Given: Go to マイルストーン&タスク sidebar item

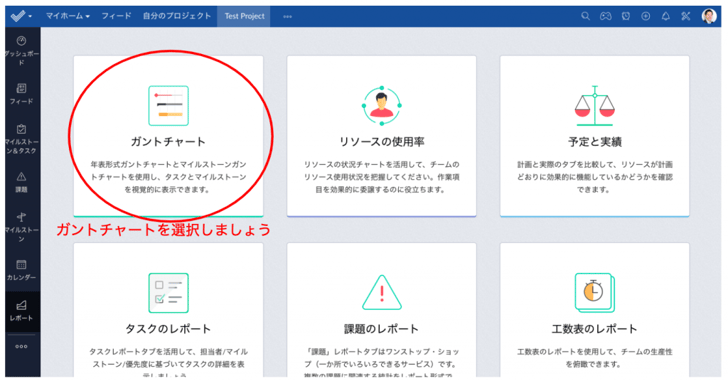Looking at the screenshot, I should (21, 139).
